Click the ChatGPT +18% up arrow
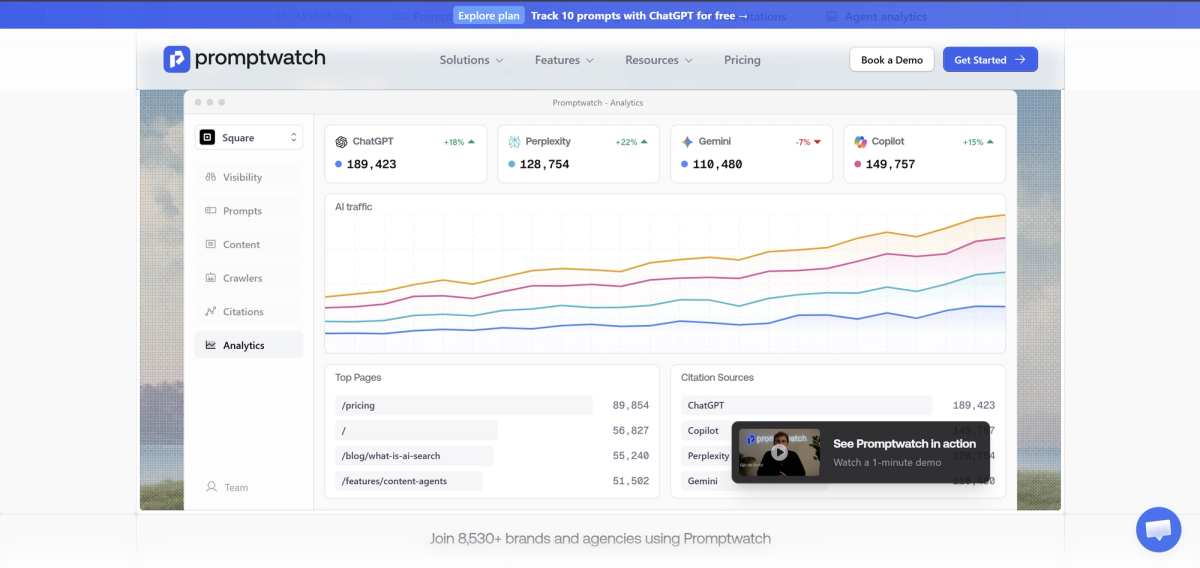1200x568 pixels. pyautogui.click(x=472, y=142)
